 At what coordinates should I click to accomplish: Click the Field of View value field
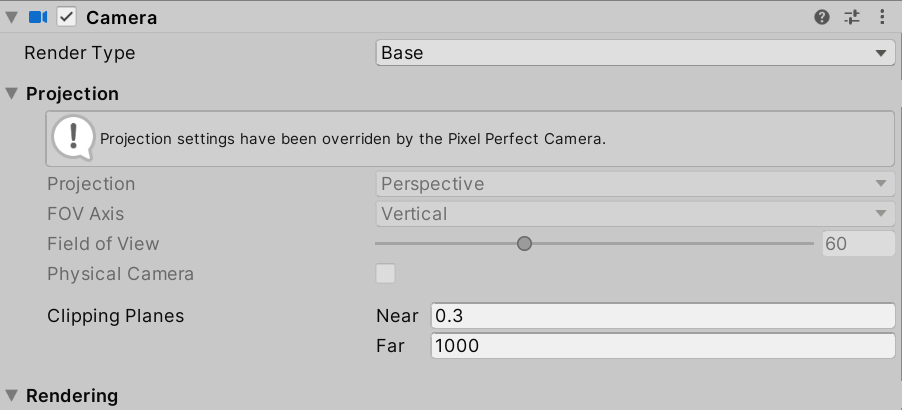[857, 244]
